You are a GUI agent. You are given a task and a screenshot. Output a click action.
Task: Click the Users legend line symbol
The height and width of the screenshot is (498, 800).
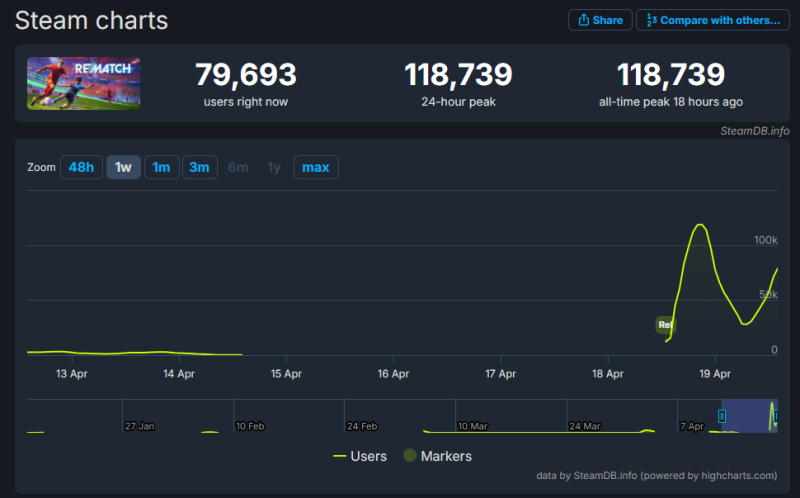[340, 456]
